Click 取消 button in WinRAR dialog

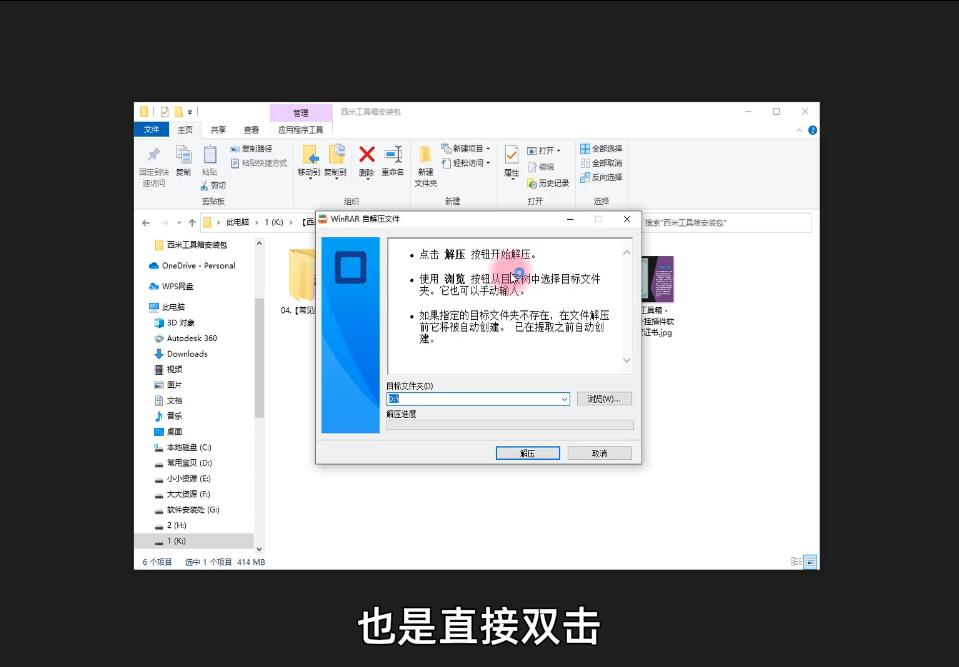599,453
